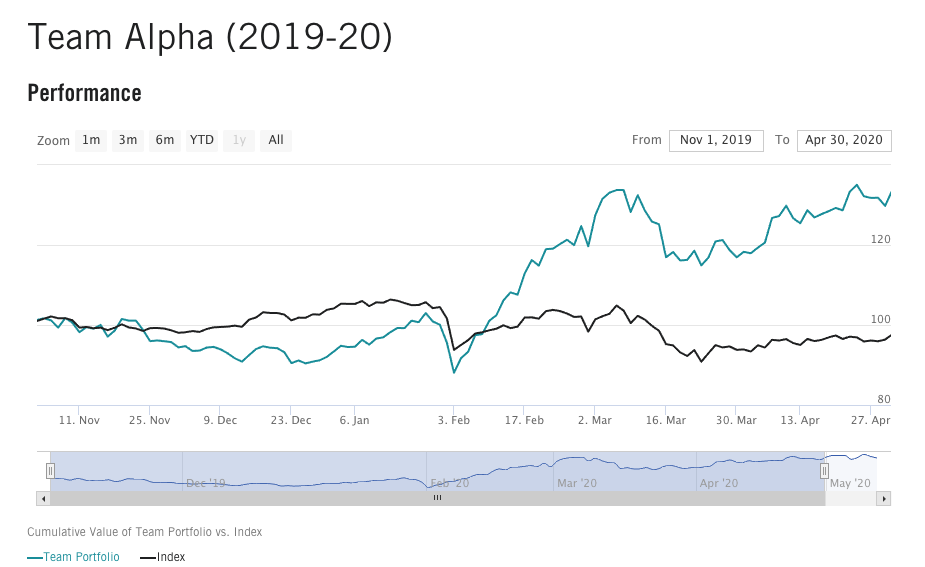Click the scrollbar left arrow

pyautogui.click(x=43, y=497)
